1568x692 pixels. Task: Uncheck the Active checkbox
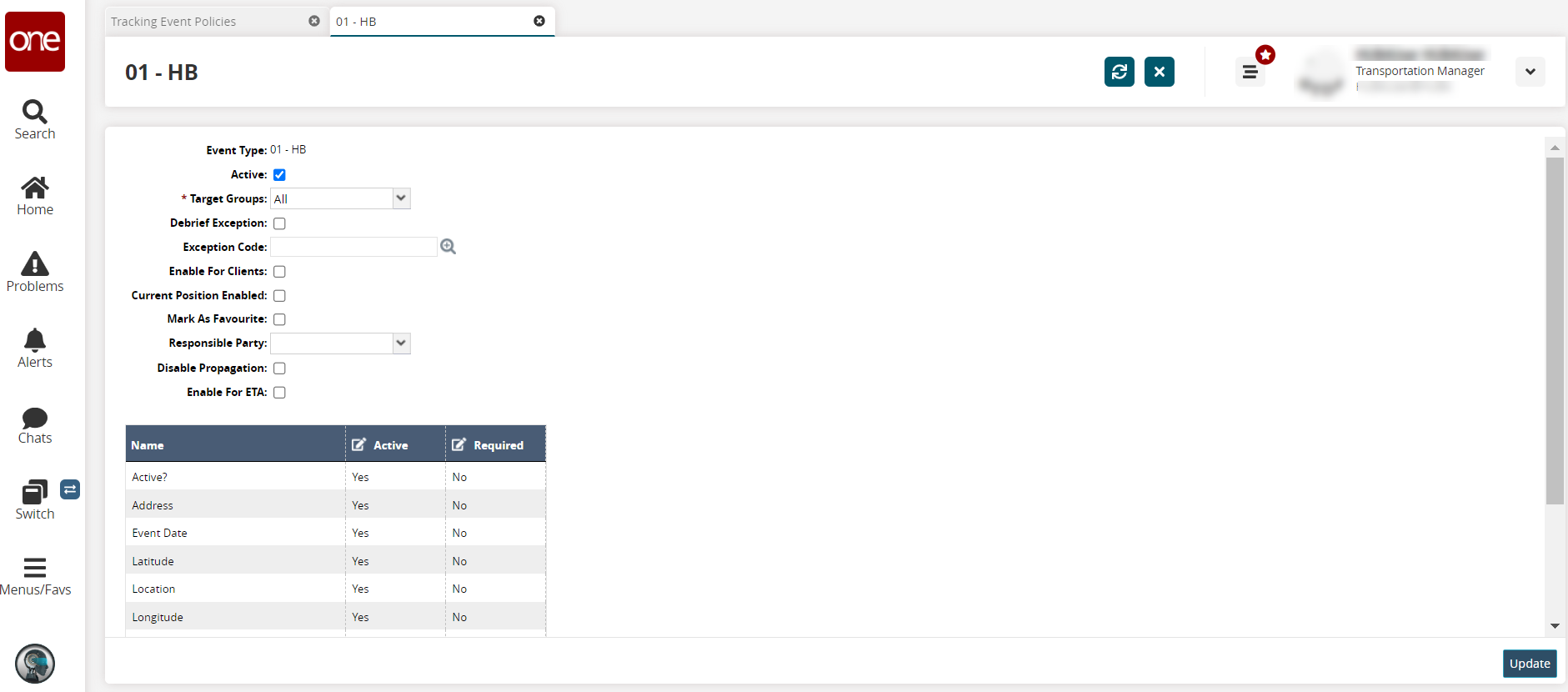(x=280, y=175)
